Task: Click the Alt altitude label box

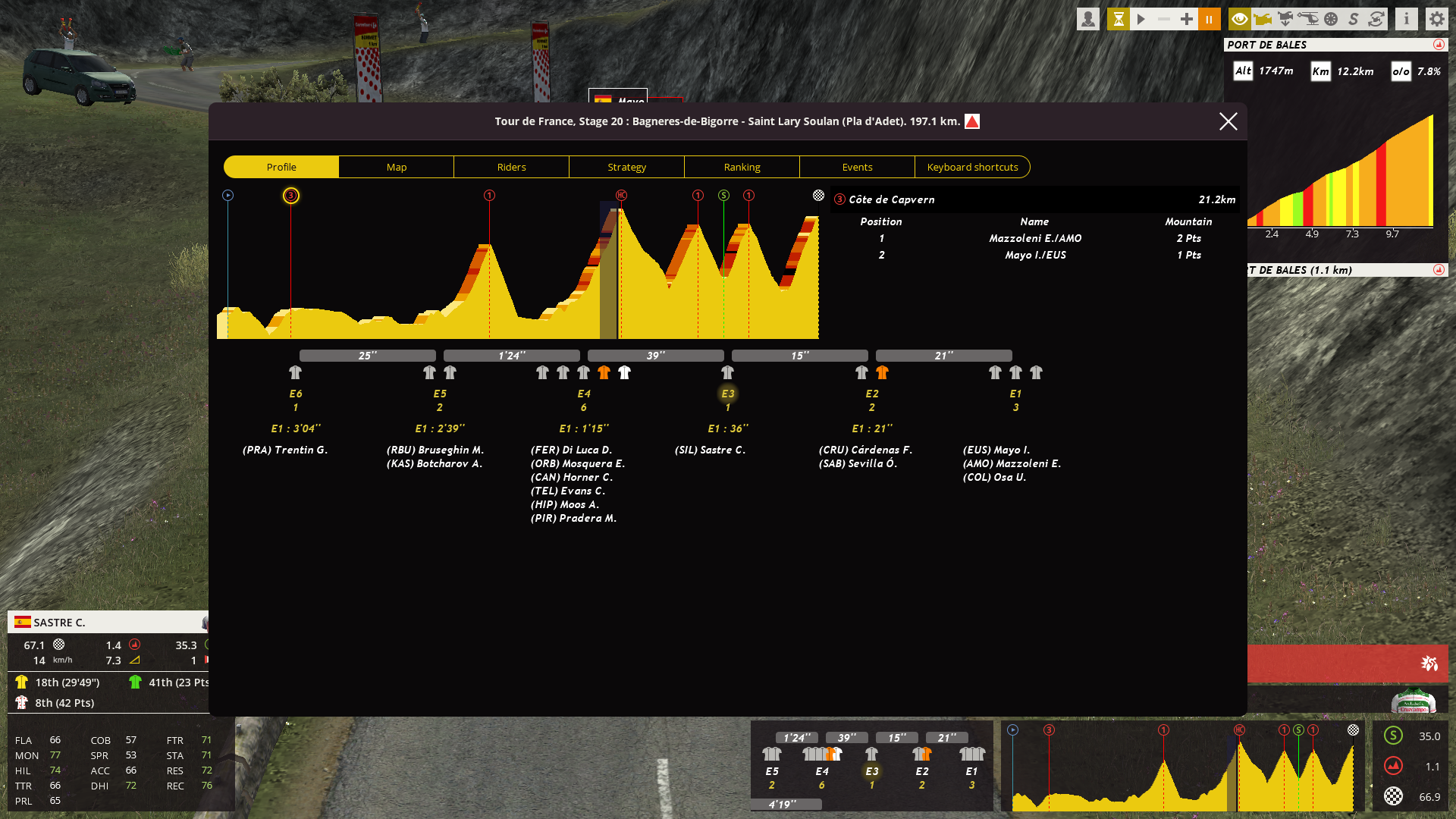Action: (1243, 71)
